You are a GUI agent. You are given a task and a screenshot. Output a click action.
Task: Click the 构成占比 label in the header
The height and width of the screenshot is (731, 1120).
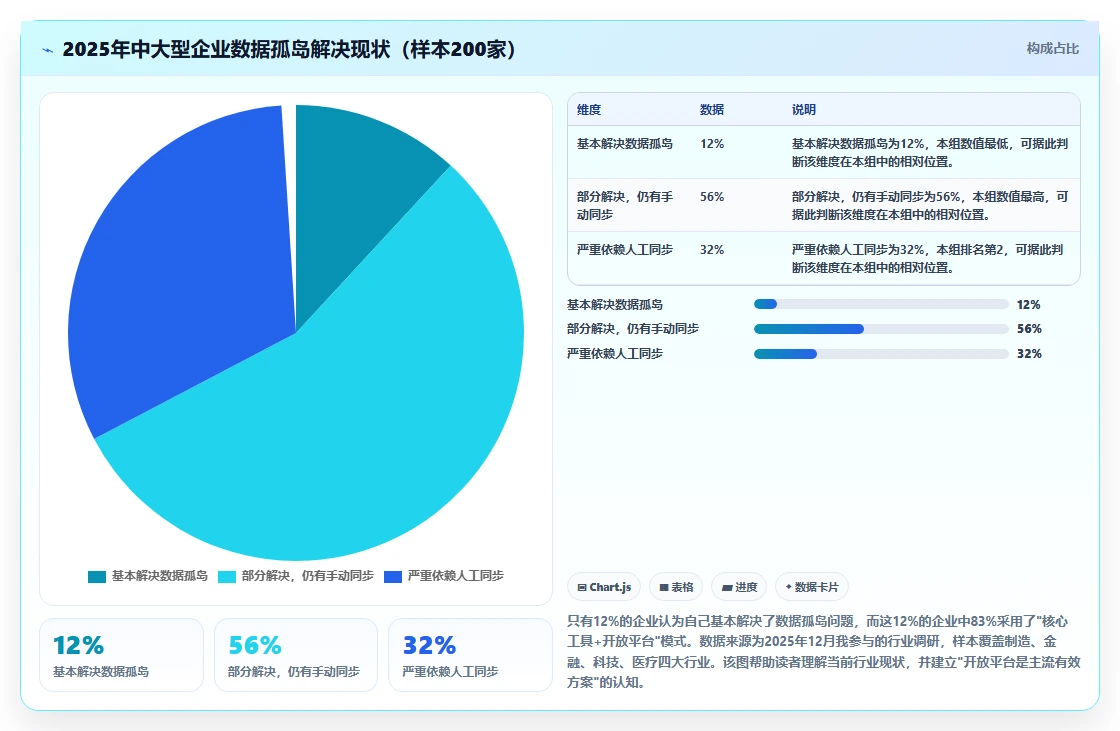click(1052, 49)
